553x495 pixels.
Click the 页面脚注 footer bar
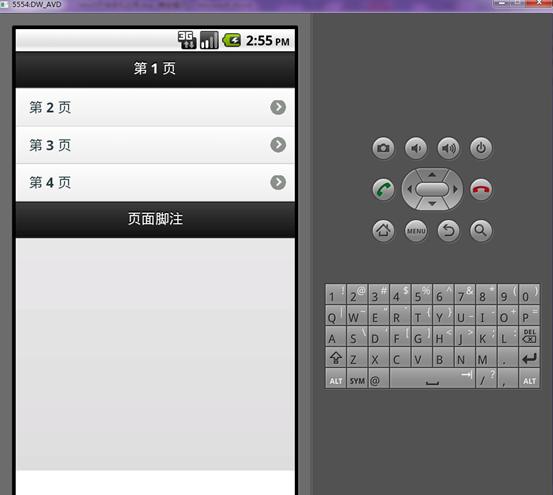(155, 219)
